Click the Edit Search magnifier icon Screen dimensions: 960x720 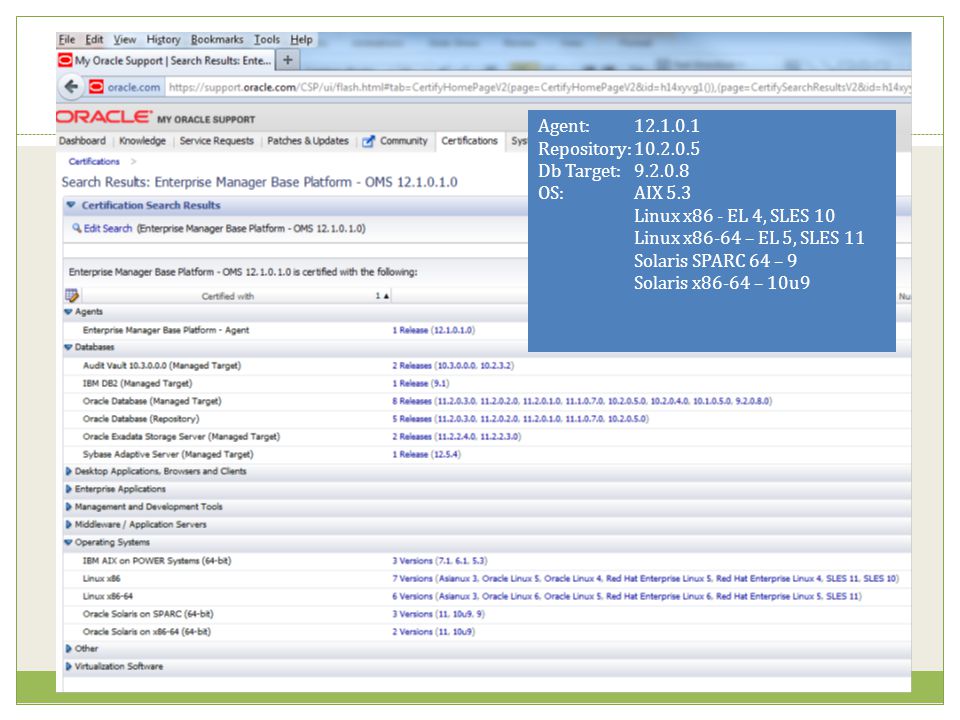(77, 228)
